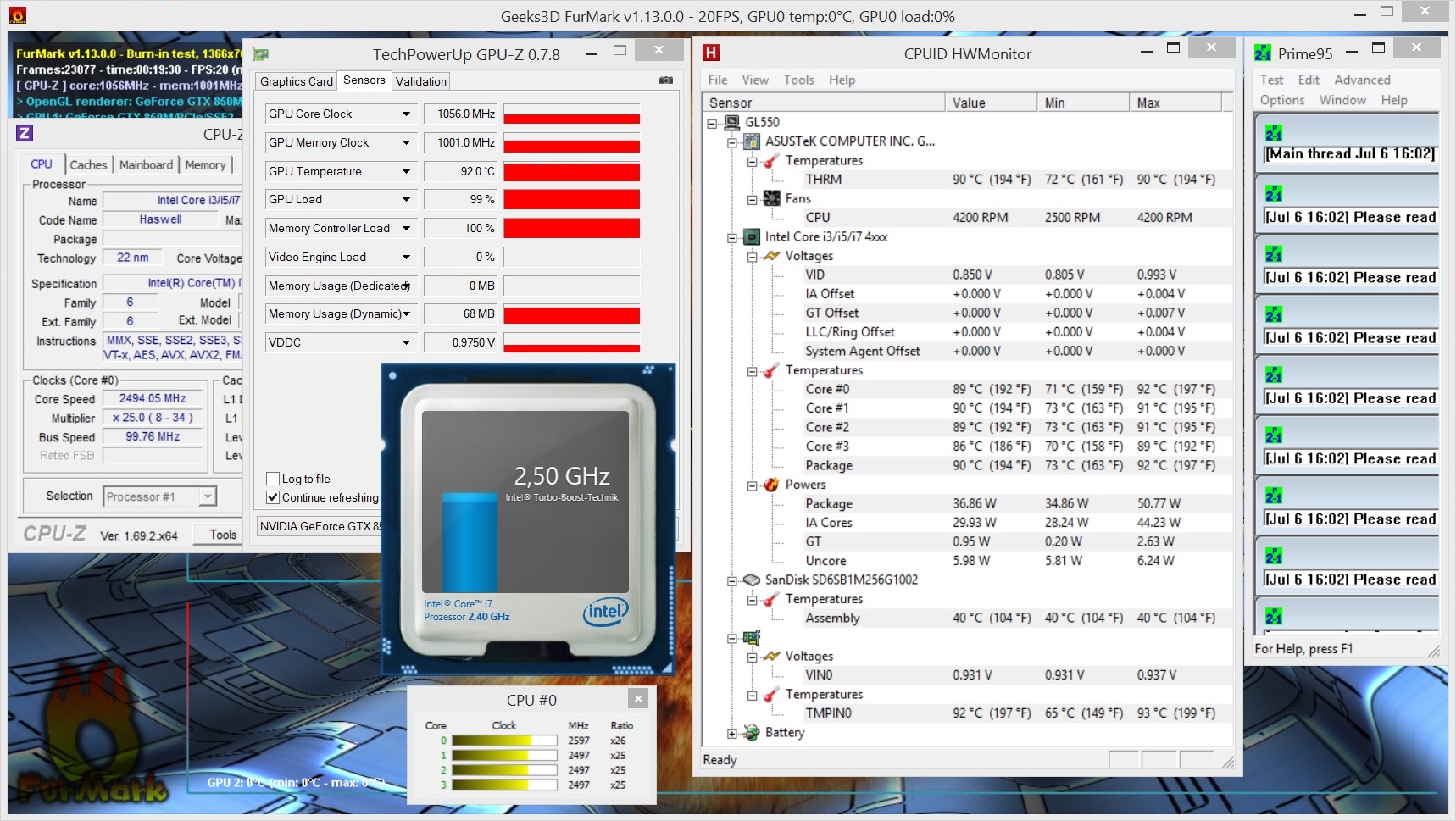Click the Min column header

click(x=1083, y=103)
